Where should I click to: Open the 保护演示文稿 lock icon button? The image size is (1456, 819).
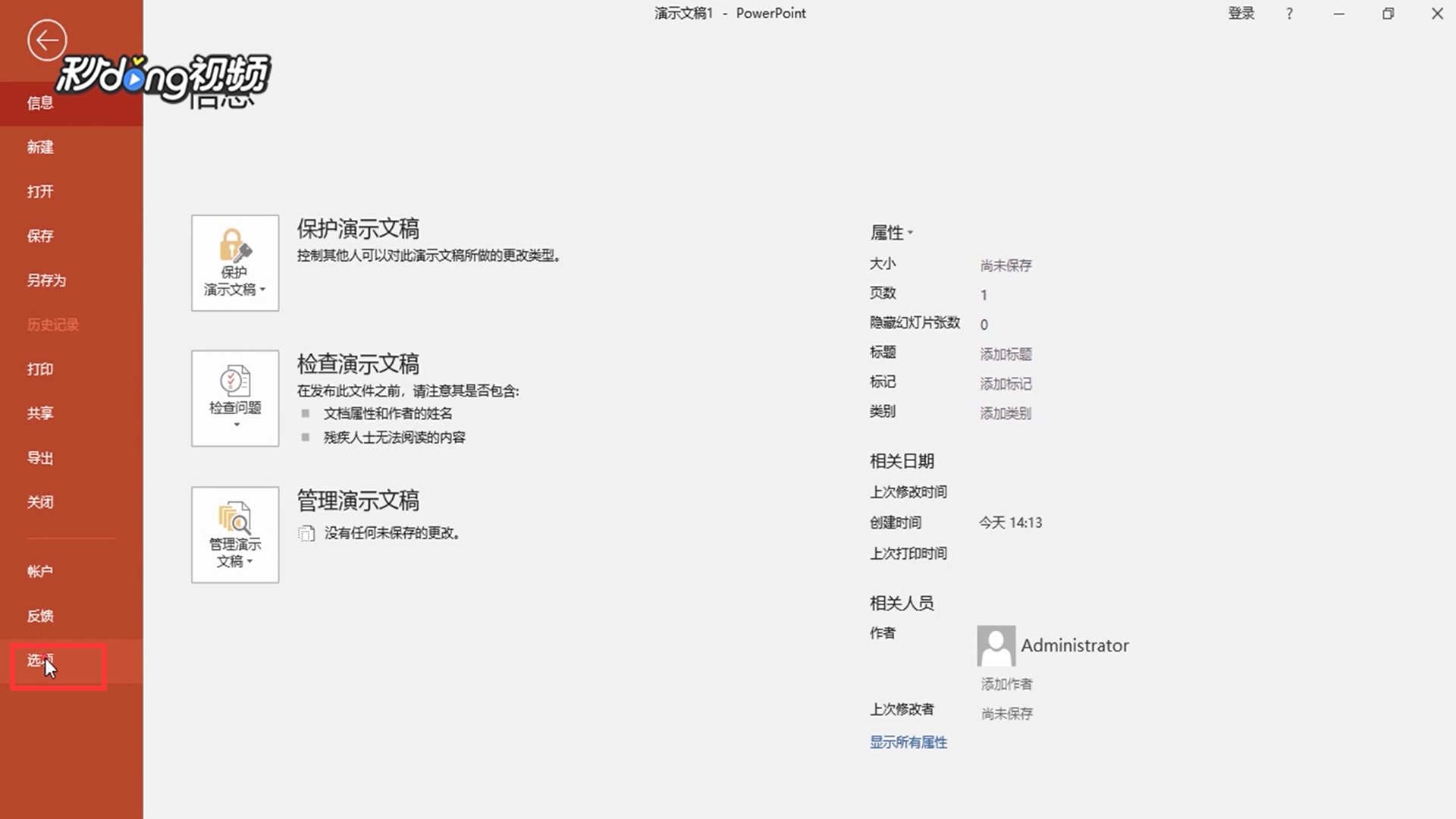[235, 263]
